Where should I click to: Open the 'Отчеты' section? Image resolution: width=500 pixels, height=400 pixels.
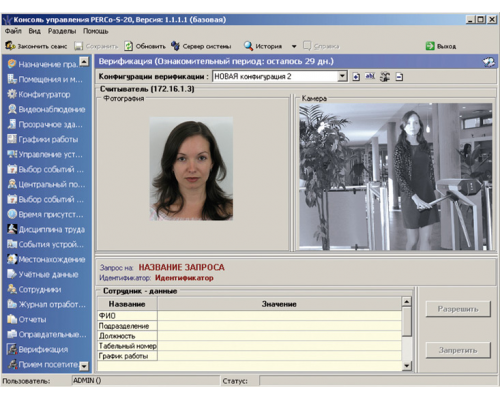pyautogui.click(x=27, y=319)
